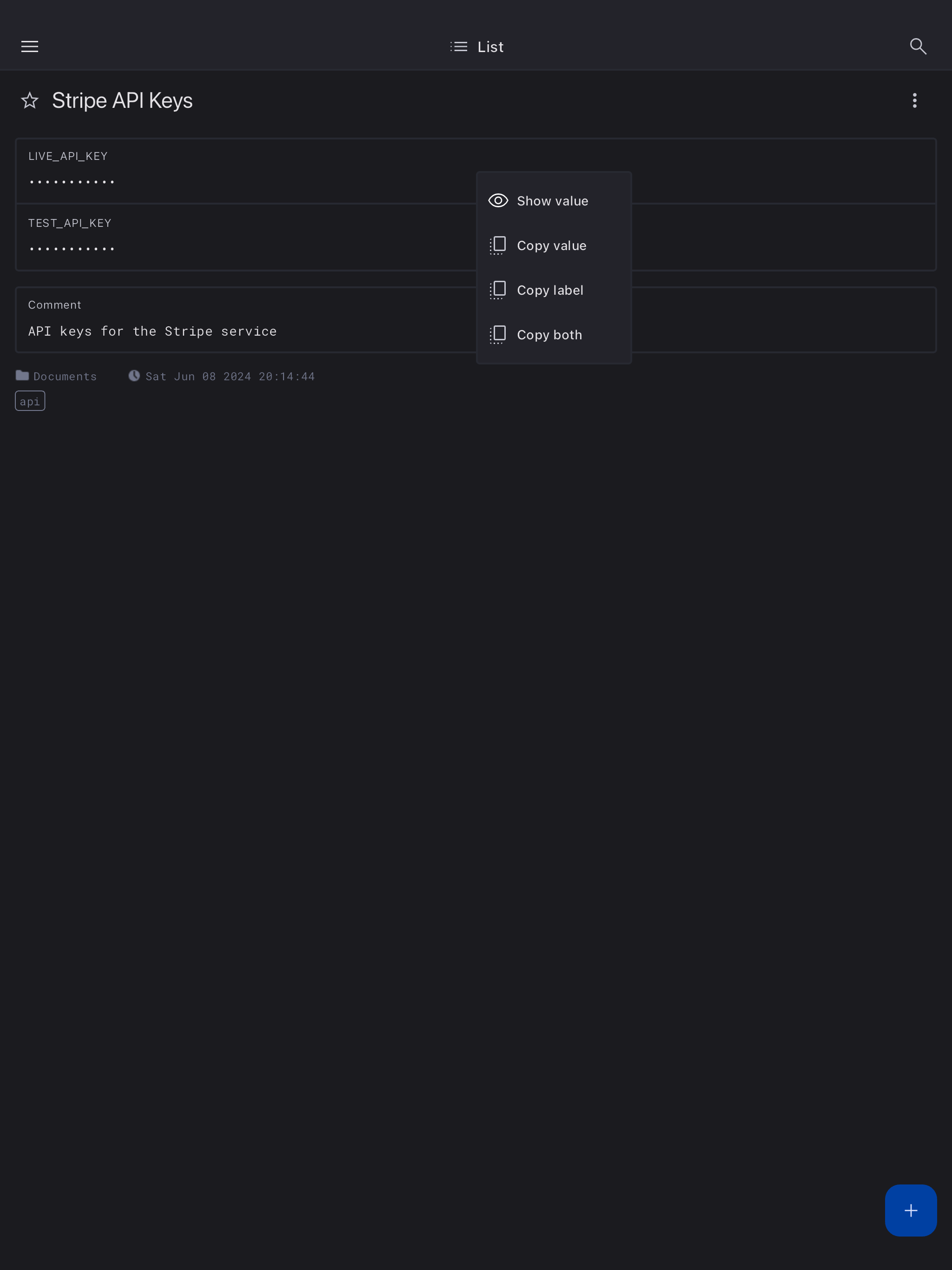Click the TEST_API_KEY masked value field

73,249
